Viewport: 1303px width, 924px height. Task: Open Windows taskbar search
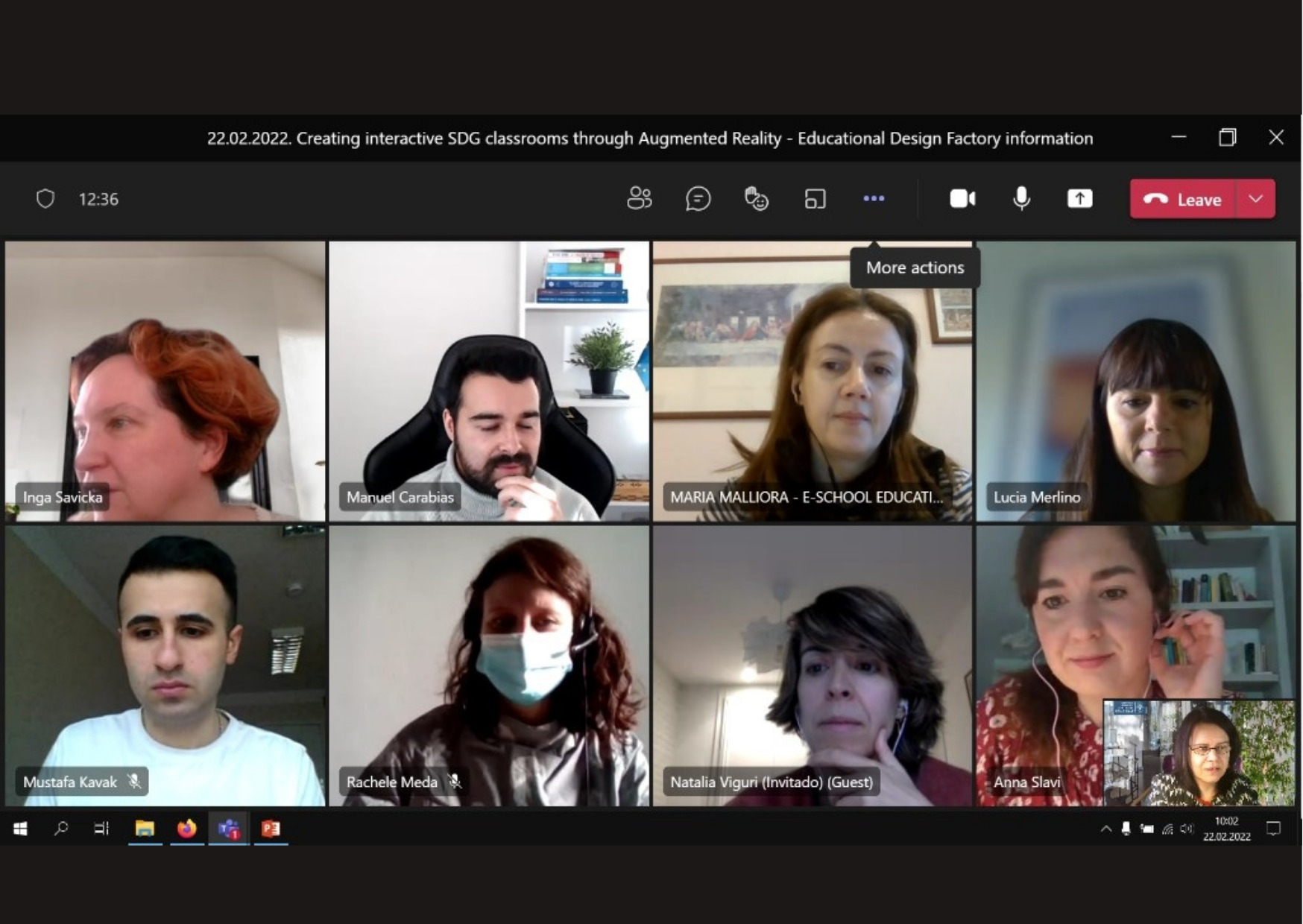pyautogui.click(x=61, y=828)
